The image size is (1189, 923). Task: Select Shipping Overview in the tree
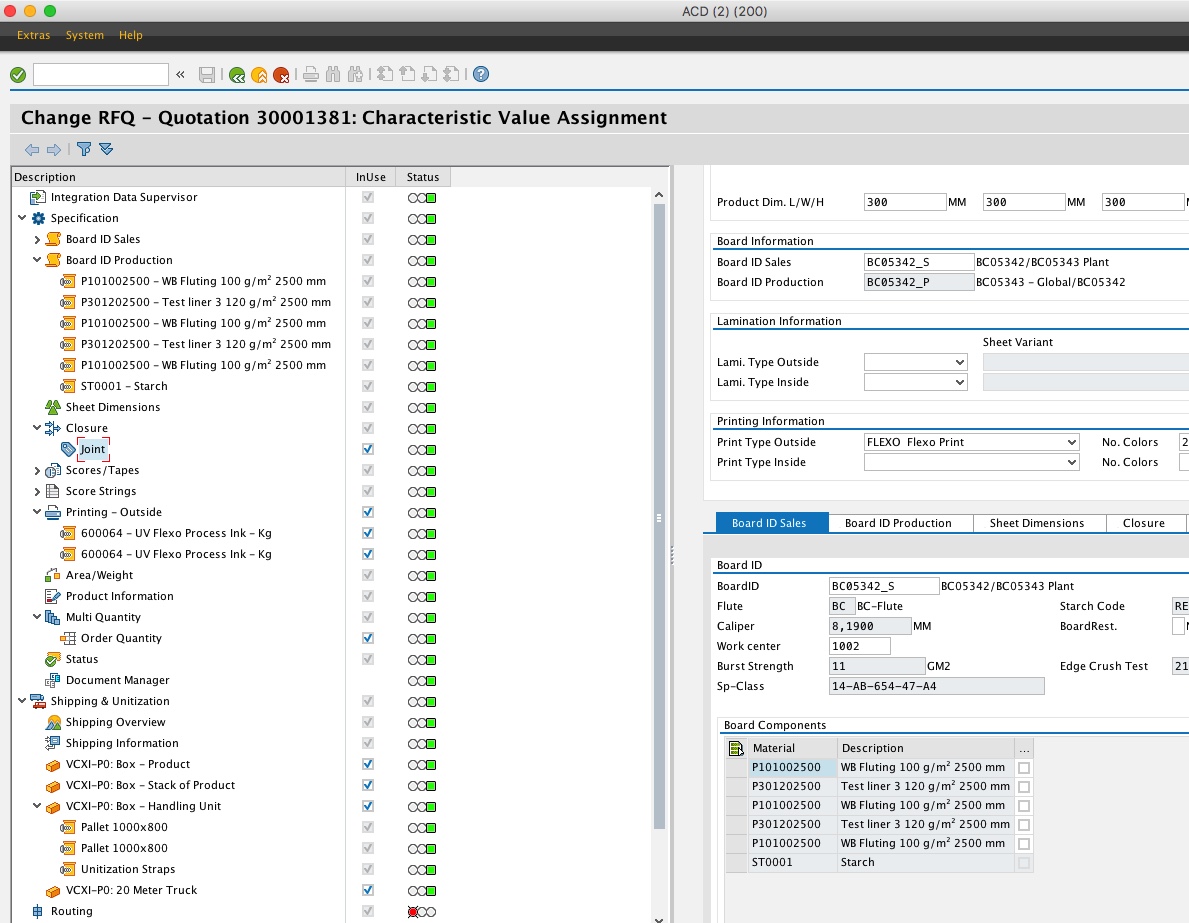click(x=115, y=722)
